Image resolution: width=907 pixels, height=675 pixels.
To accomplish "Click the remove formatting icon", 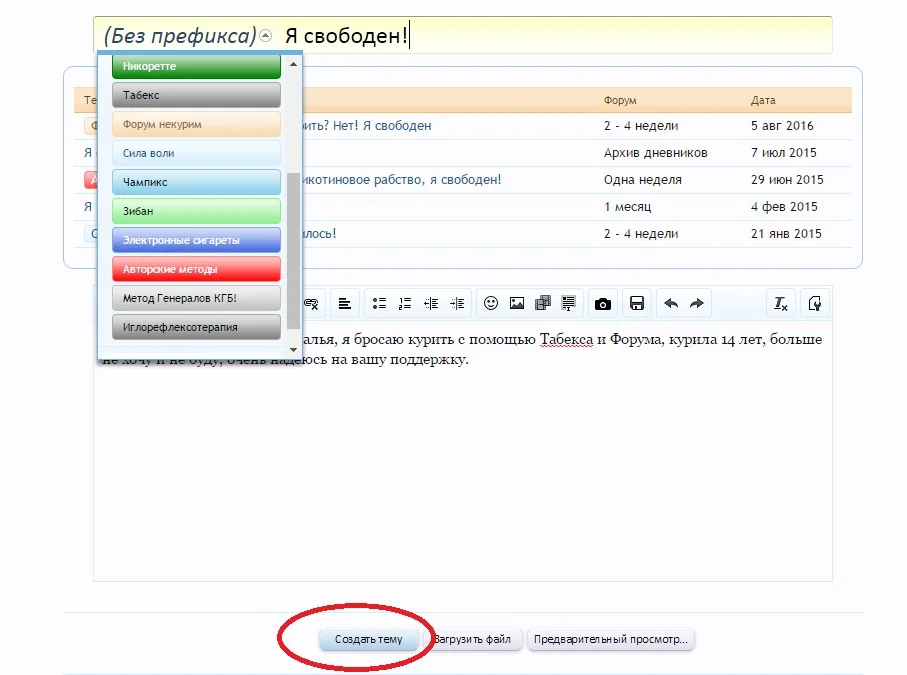I will click(x=780, y=303).
